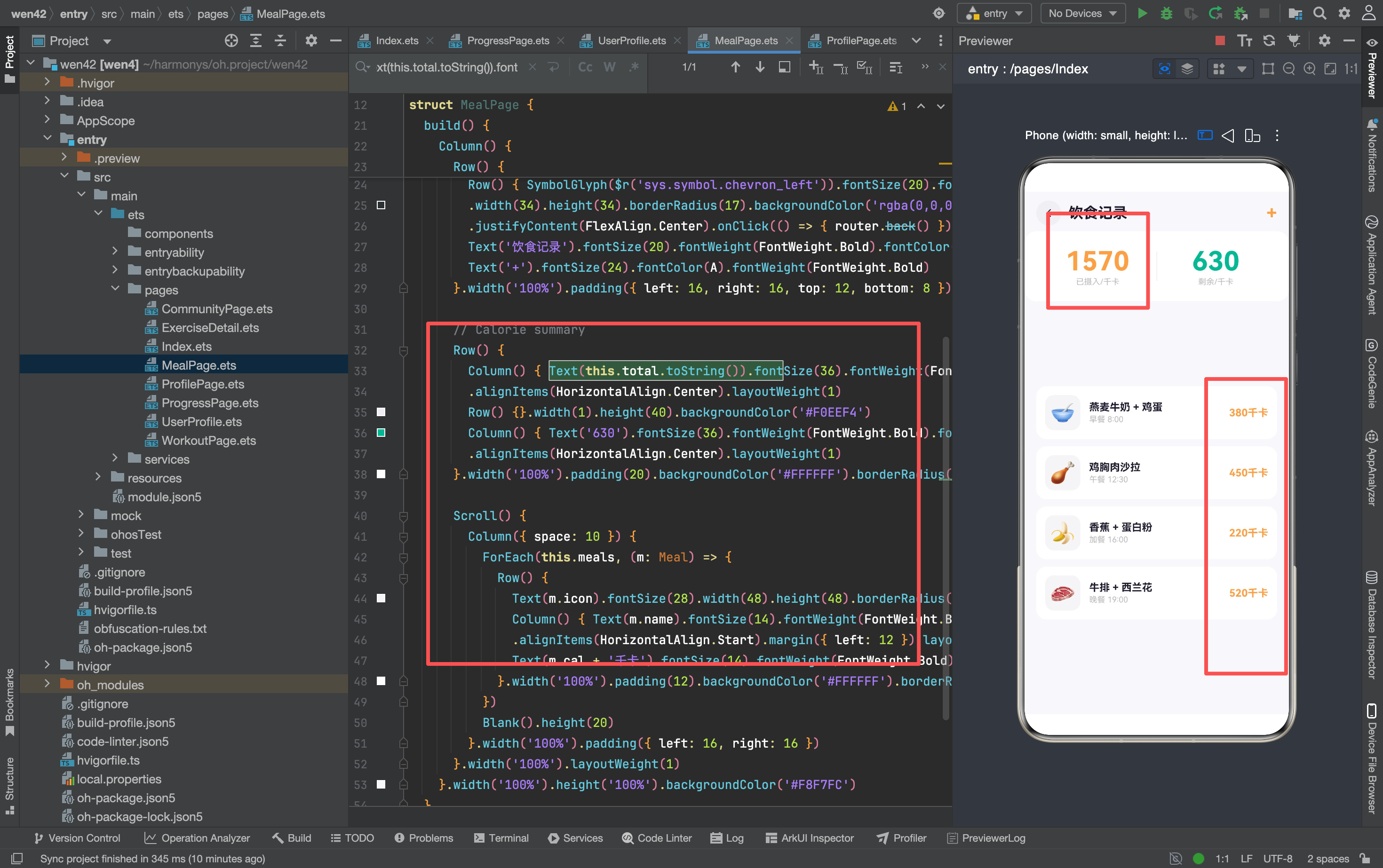
Task: Click locate-in-project target icon in Project panel
Action: [x=231, y=41]
